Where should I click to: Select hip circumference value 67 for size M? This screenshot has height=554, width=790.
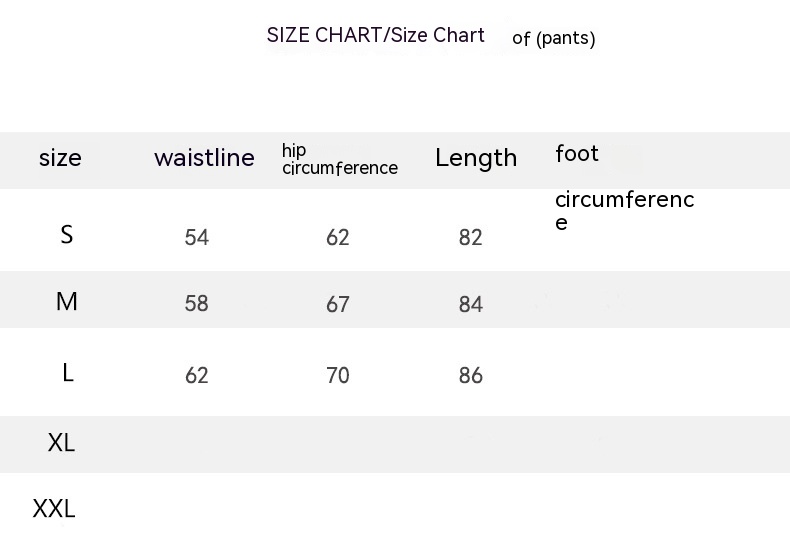[x=338, y=305]
